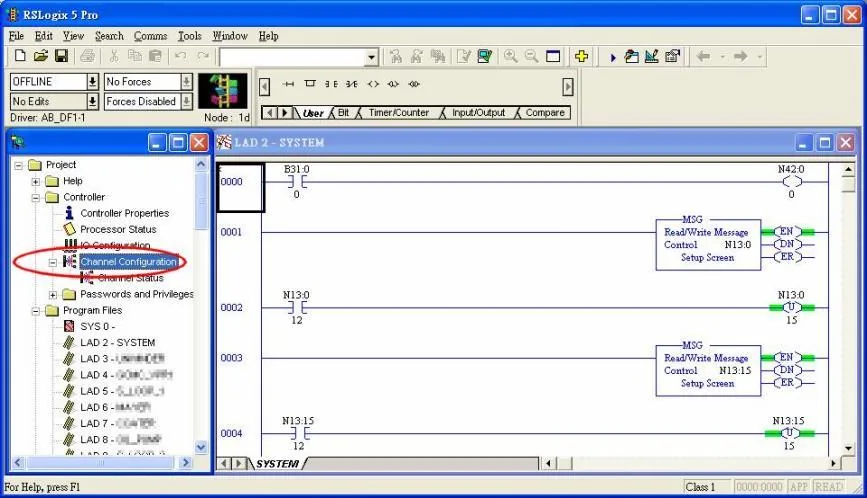867x498 pixels.
Task: Switch to the User instruction tab
Action: coord(313,113)
